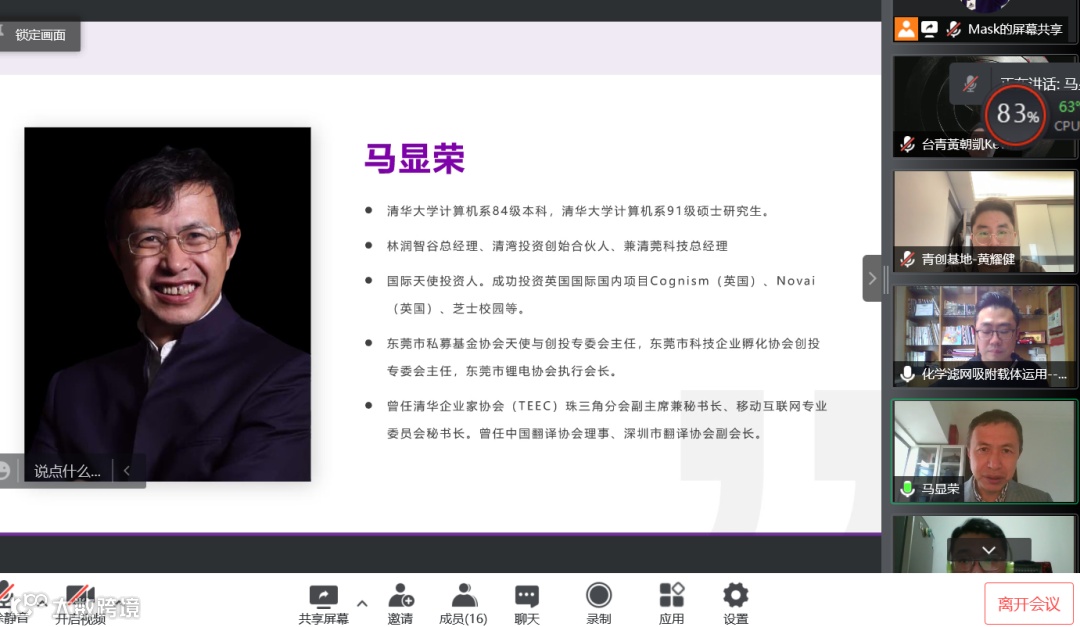Collapse the floating chat input arrow
The image size is (1080, 627).
[x=127, y=471]
